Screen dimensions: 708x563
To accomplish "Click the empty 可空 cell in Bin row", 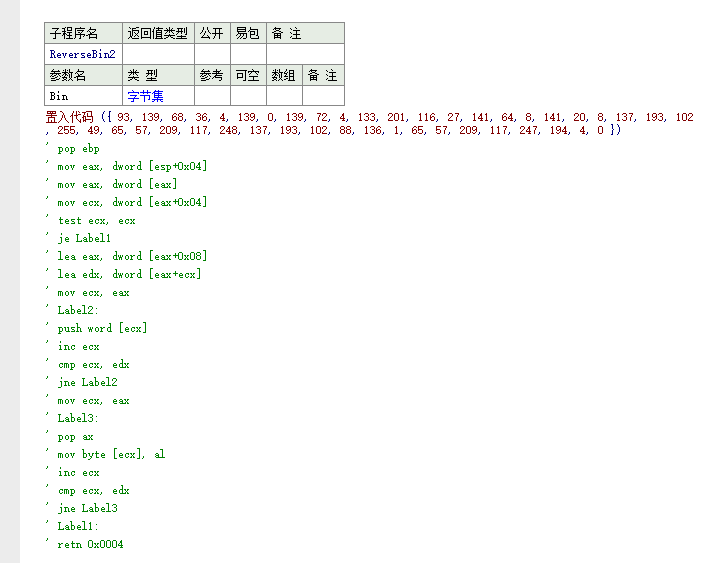I will (x=248, y=96).
